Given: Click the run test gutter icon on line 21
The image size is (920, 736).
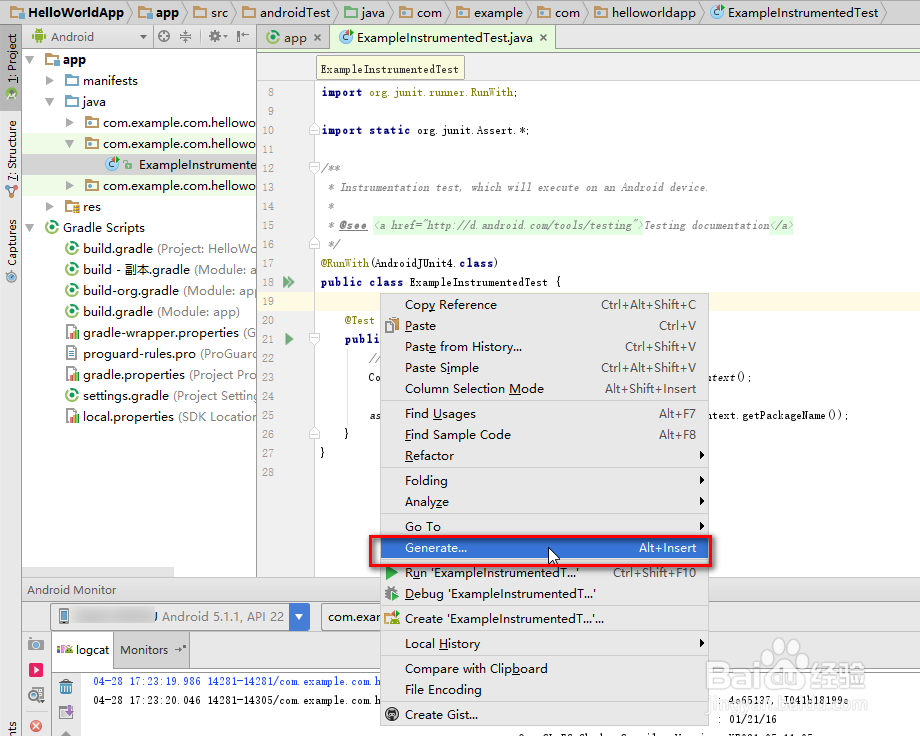Looking at the screenshot, I should pos(289,339).
